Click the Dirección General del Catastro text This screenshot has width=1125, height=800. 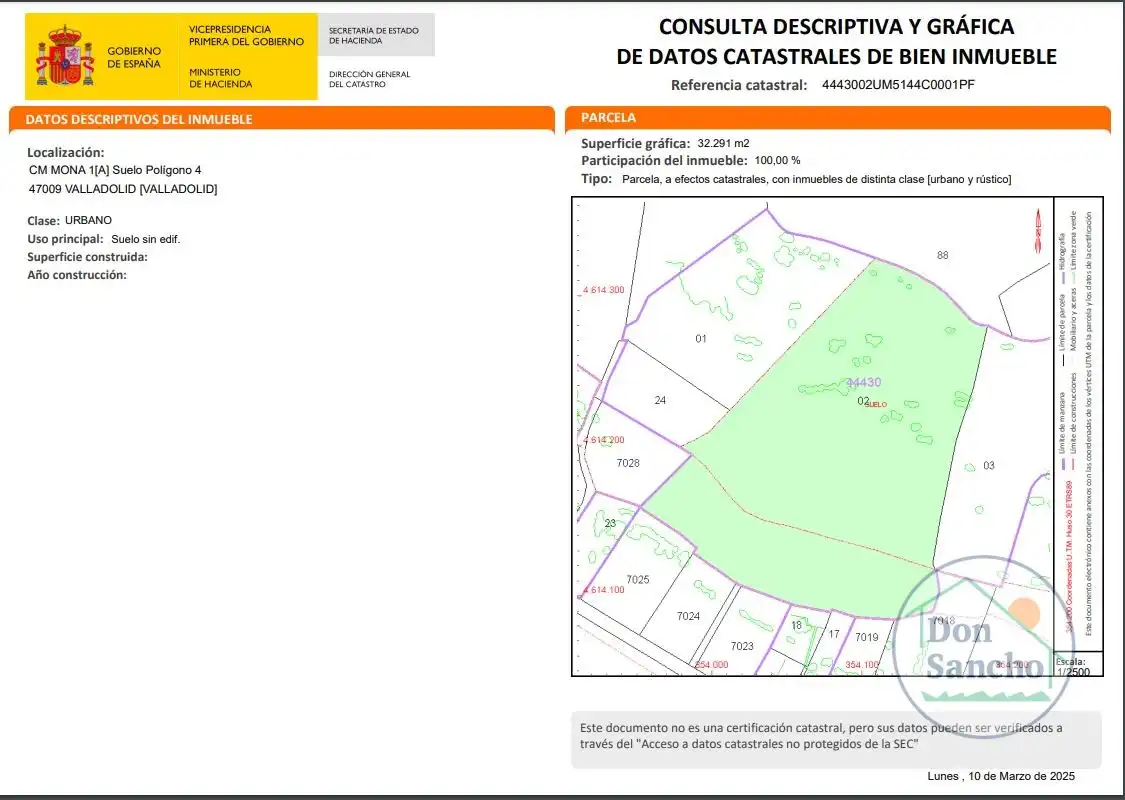click(x=369, y=79)
